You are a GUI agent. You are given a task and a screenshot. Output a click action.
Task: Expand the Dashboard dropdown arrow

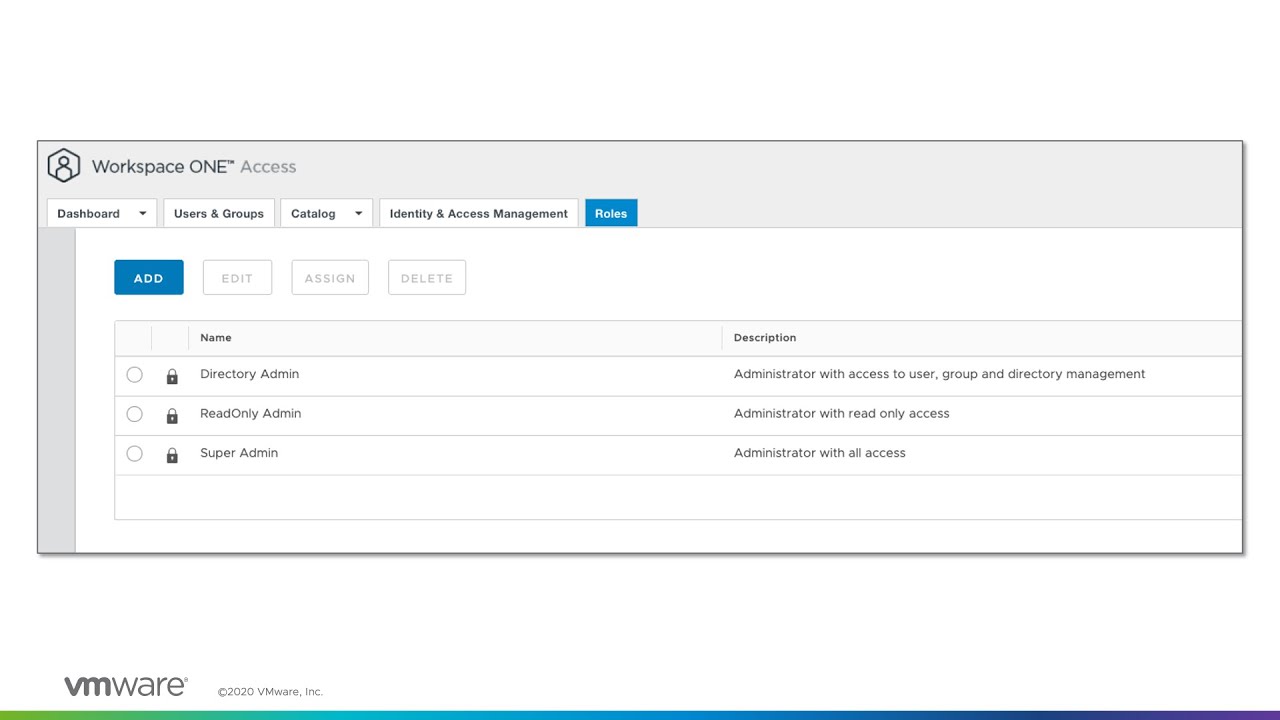142,213
